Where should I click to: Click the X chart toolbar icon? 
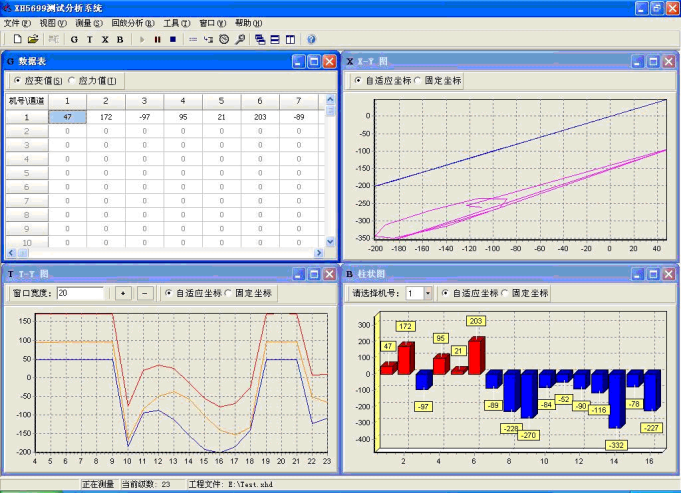click(104, 39)
